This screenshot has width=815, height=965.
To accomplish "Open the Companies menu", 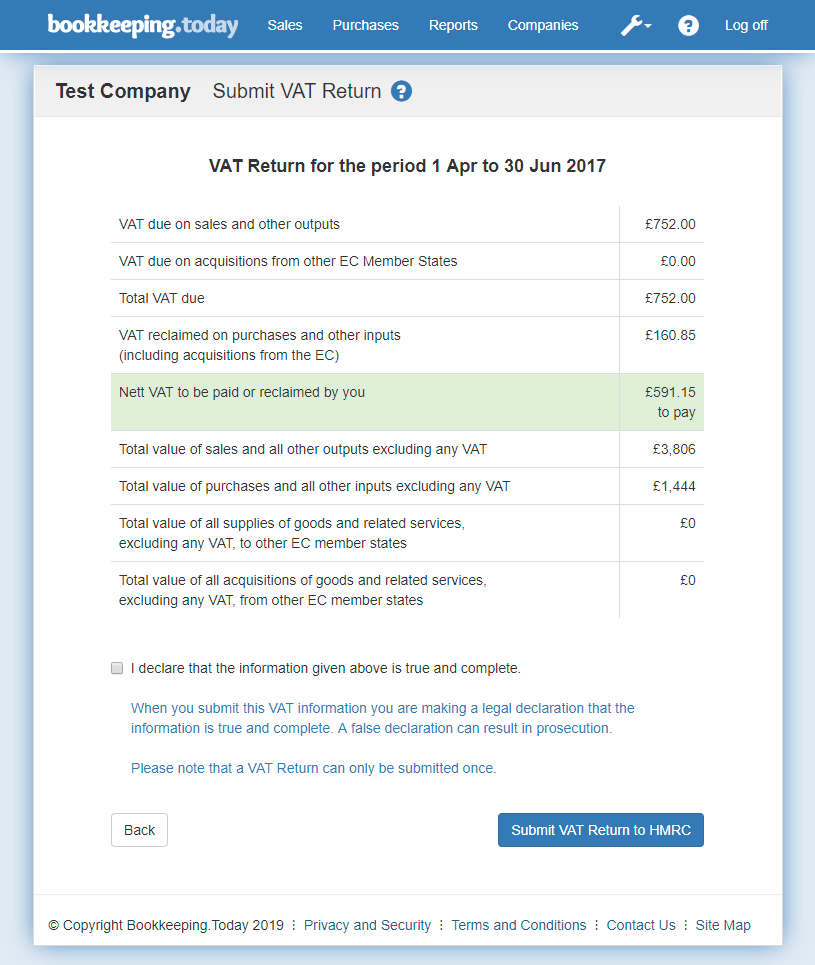I will 542,25.
